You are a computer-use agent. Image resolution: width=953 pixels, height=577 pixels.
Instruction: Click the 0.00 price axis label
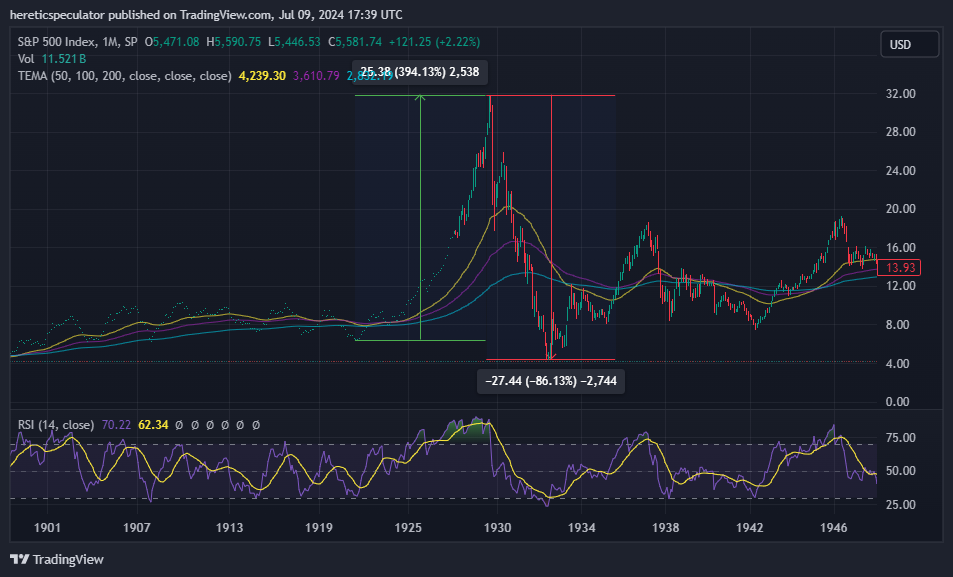(x=898, y=402)
